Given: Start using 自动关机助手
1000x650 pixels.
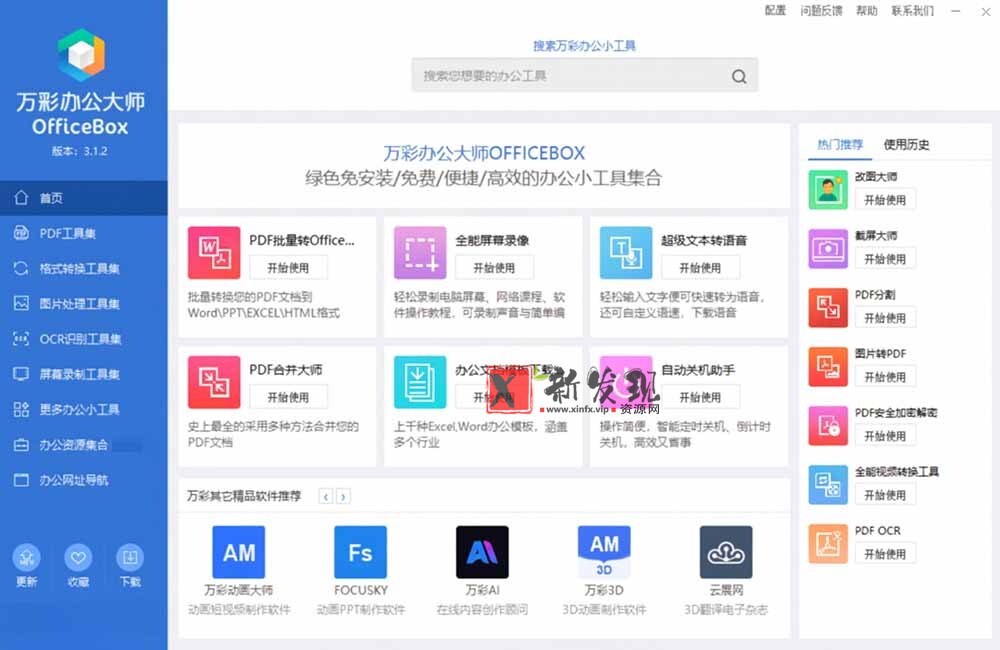Looking at the screenshot, I should (700, 397).
